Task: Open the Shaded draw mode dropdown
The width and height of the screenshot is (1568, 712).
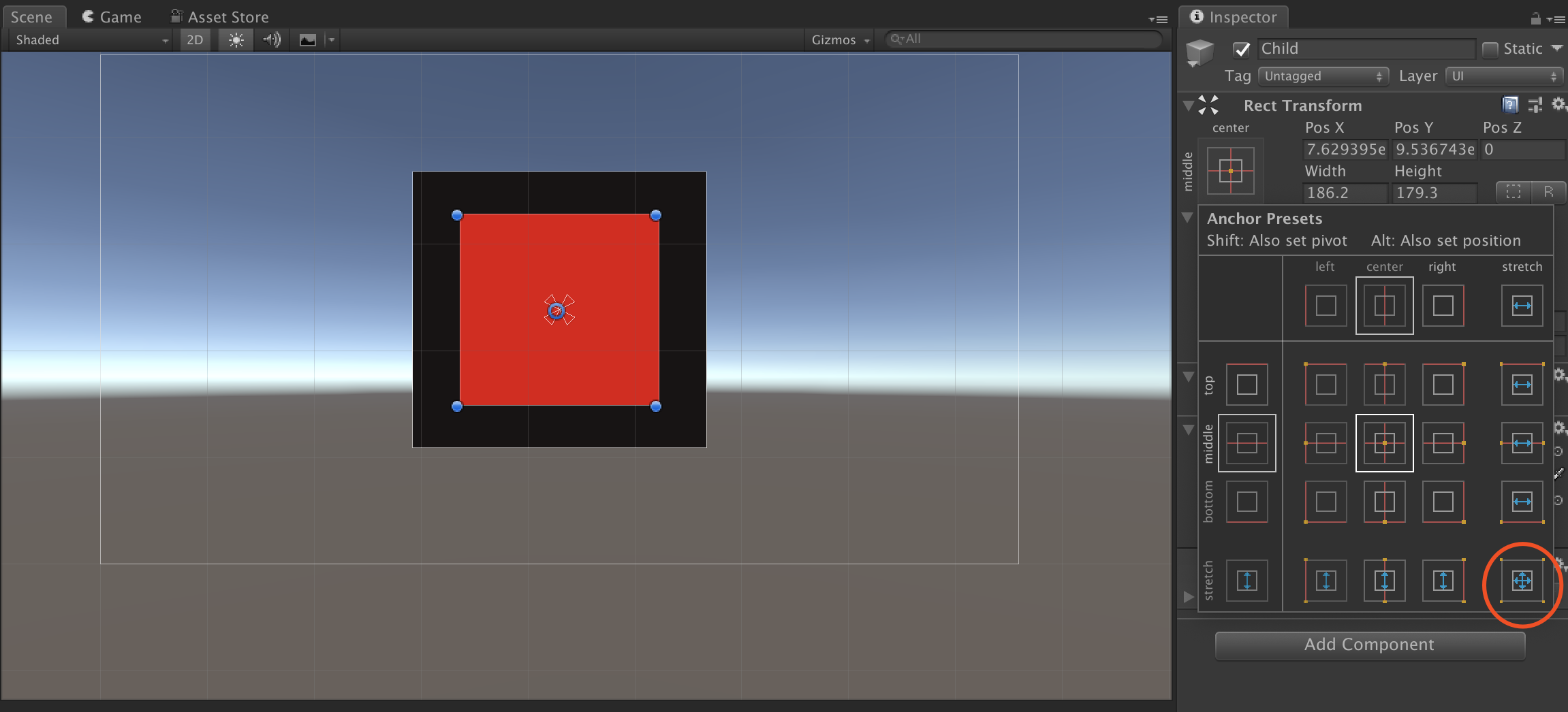Action: (x=91, y=39)
